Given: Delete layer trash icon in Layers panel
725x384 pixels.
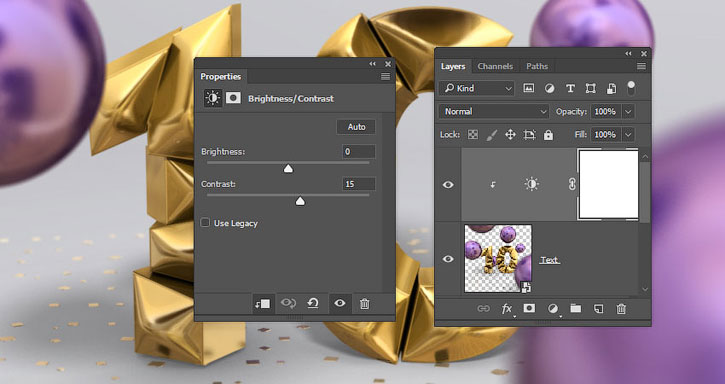Looking at the screenshot, I should click(621, 309).
